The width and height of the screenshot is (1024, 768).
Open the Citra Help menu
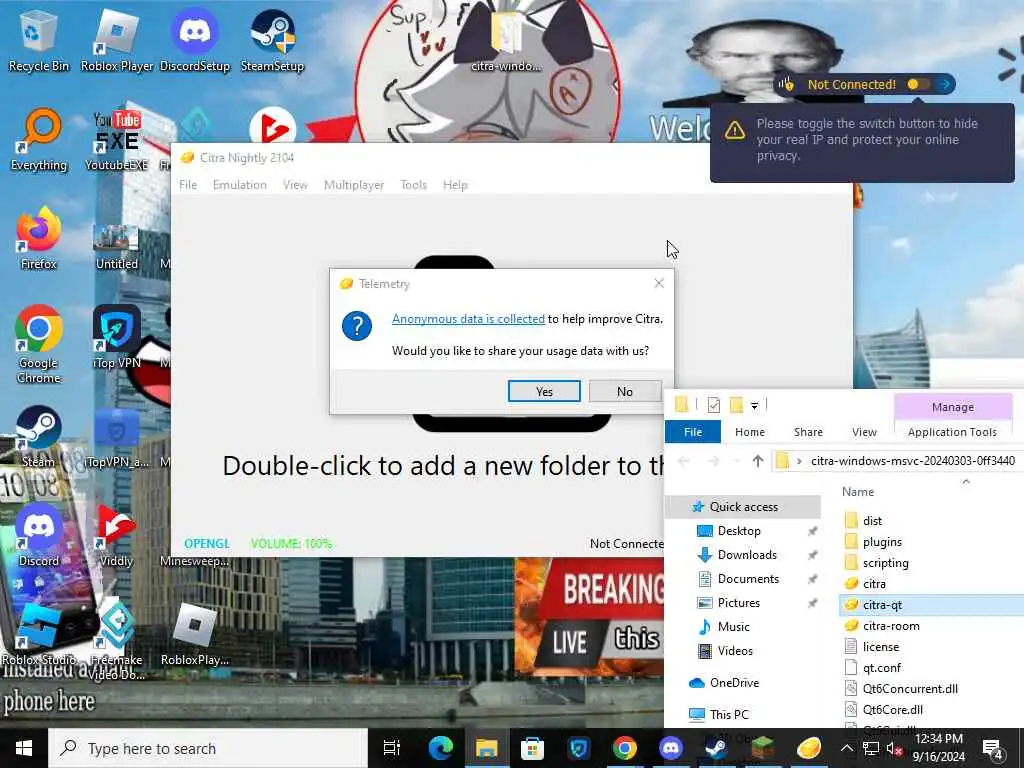tap(455, 185)
